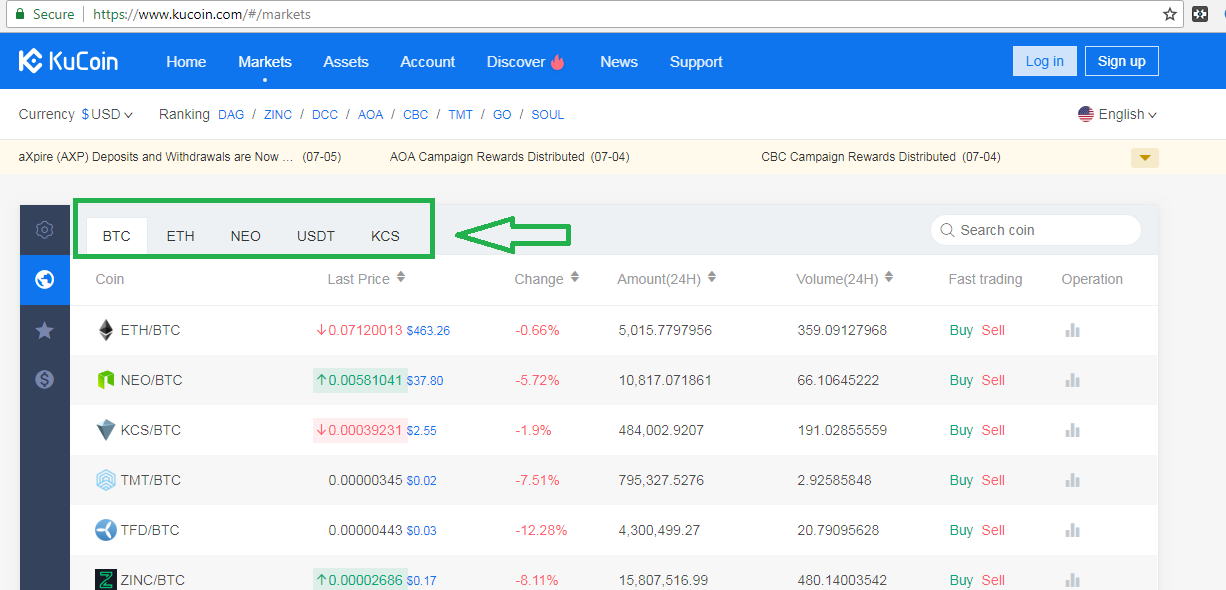Open chart icon for KCS/BTC row
Screen dimensions: 1226x590
(1073, 430)
